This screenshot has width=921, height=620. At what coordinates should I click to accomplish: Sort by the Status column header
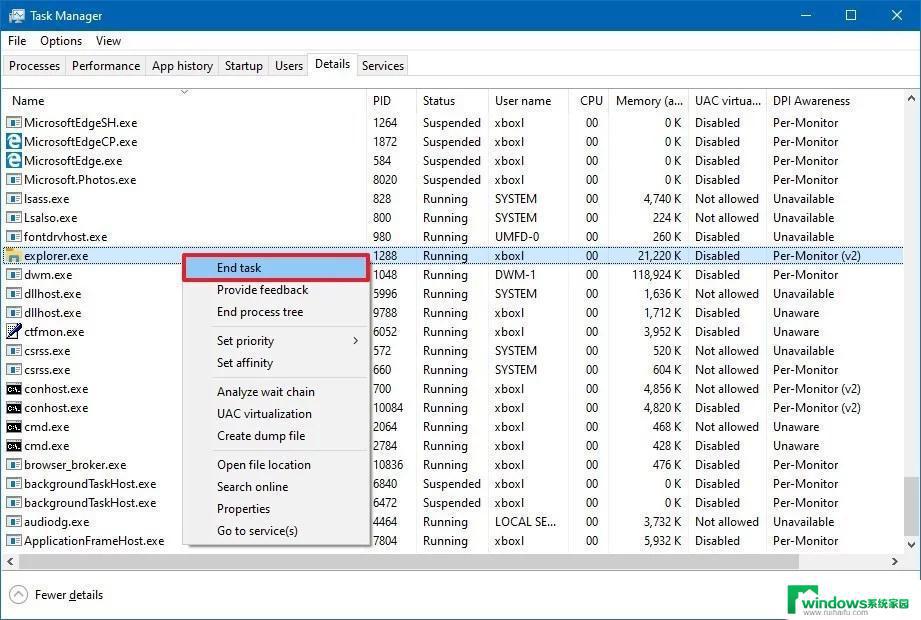tap(452, 100)
